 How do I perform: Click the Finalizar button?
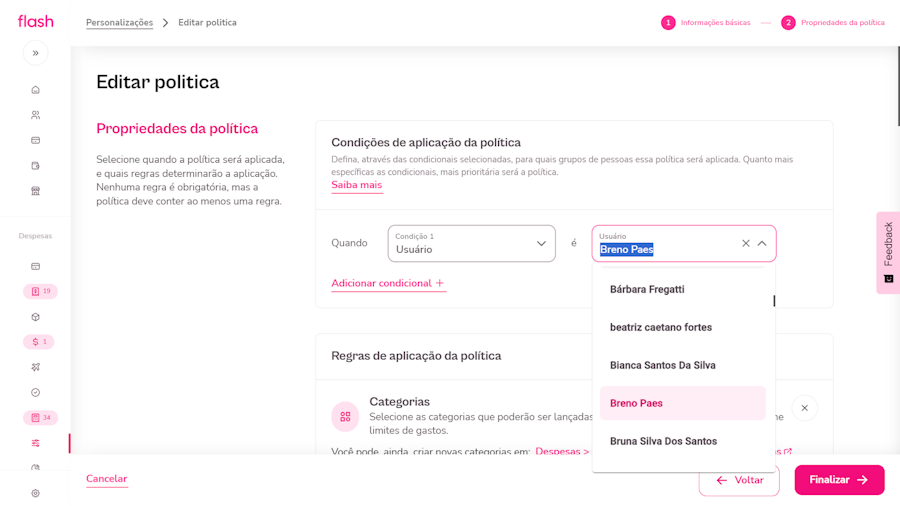click(839, 480)
